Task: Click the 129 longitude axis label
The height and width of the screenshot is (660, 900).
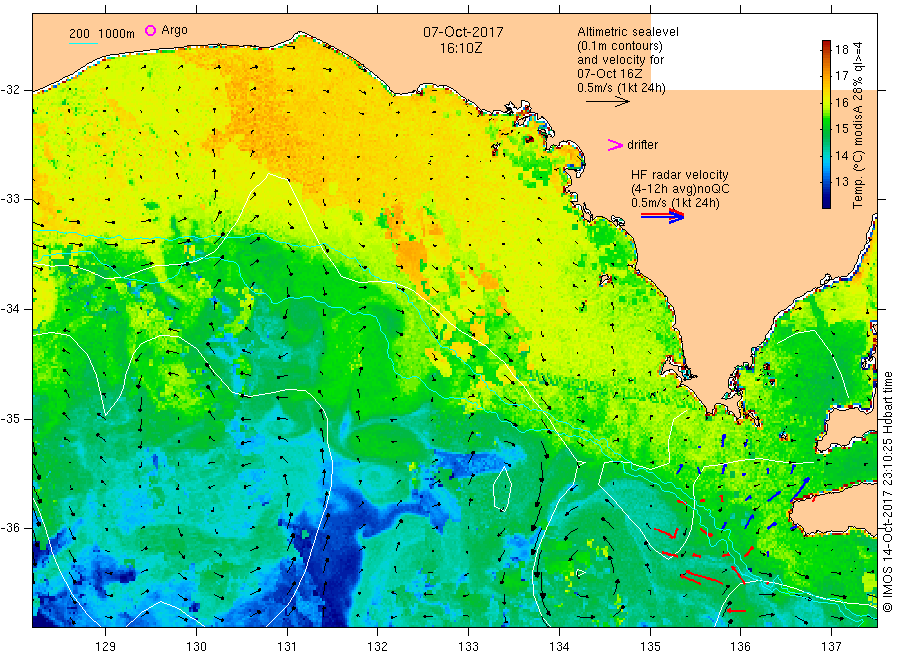Action: coord(106,647)
